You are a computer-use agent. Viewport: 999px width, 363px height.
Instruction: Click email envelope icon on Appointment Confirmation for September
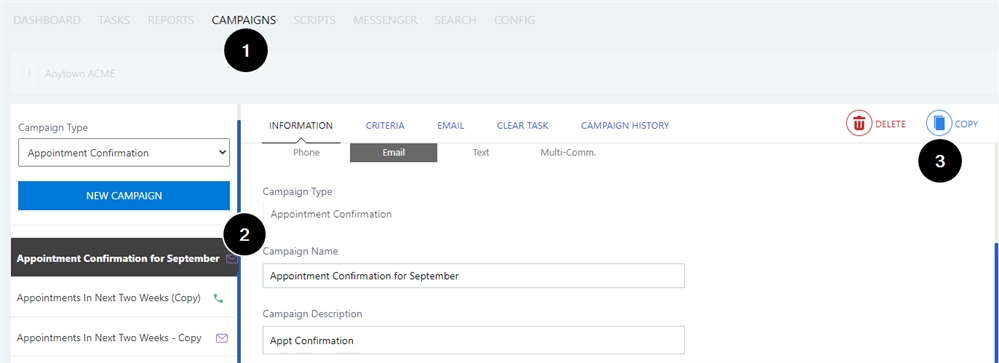click(232, 259)
